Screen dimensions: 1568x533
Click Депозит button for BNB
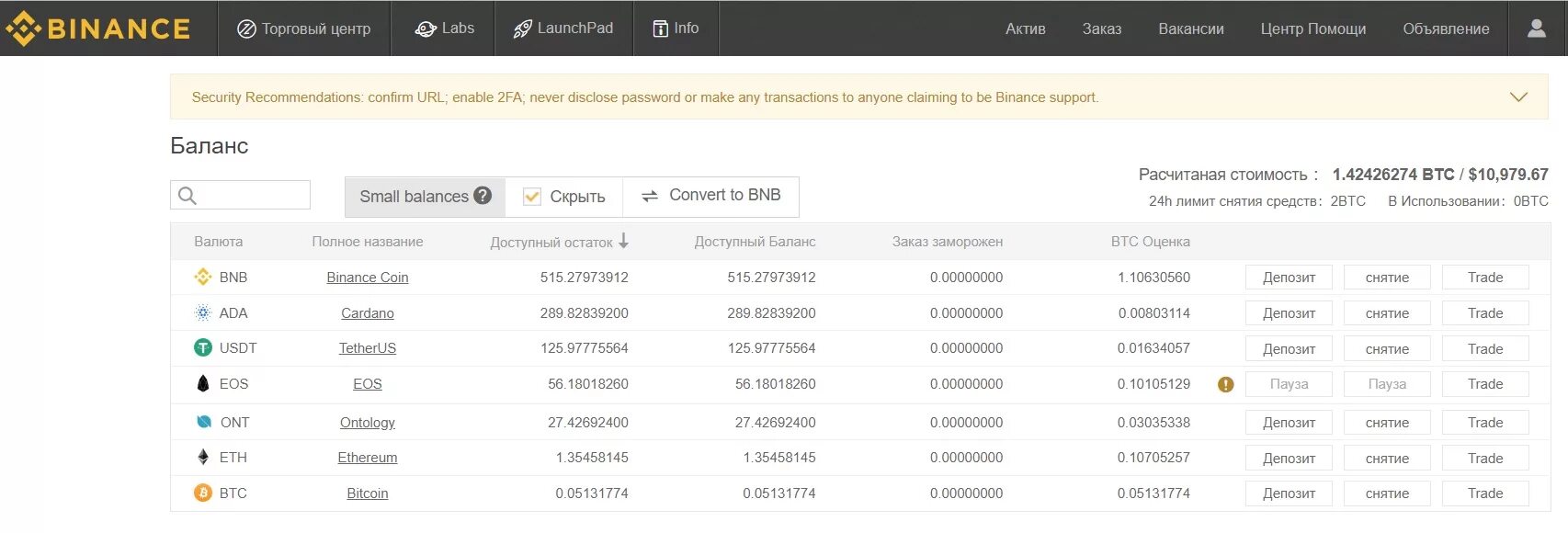click(1289, 278)
